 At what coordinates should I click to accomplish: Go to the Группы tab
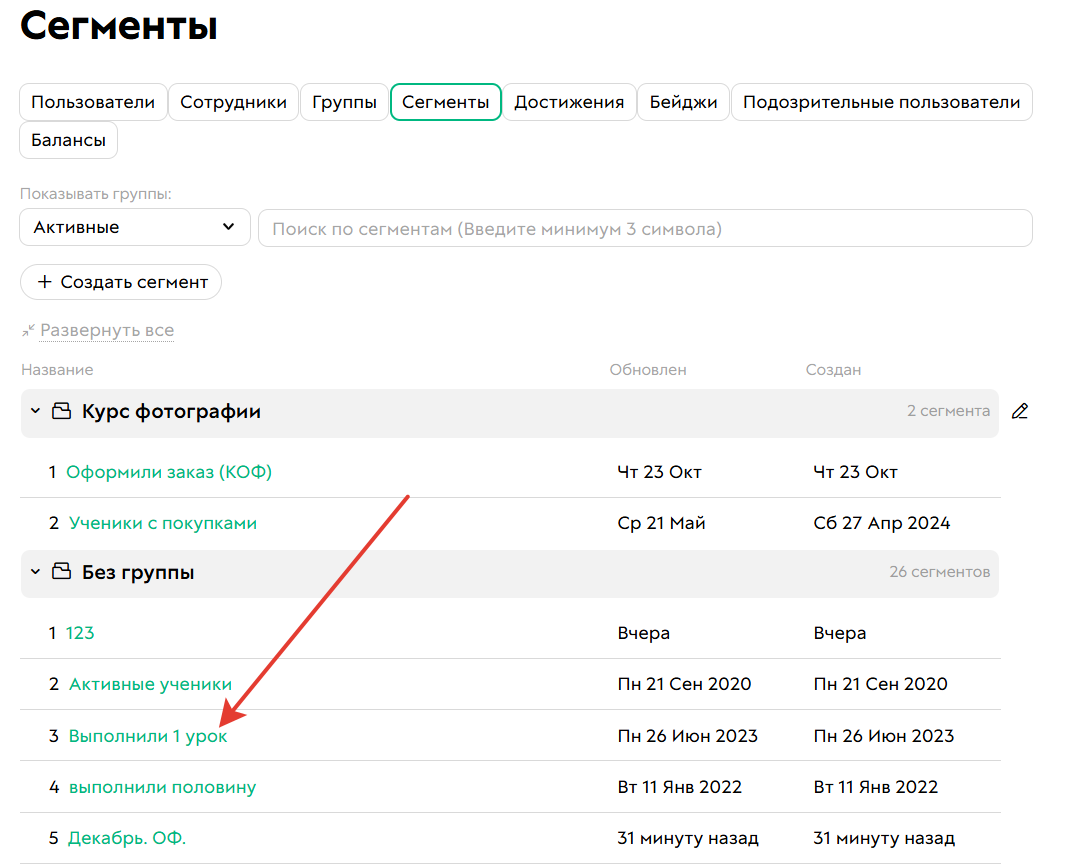click(x=344, y=102)
